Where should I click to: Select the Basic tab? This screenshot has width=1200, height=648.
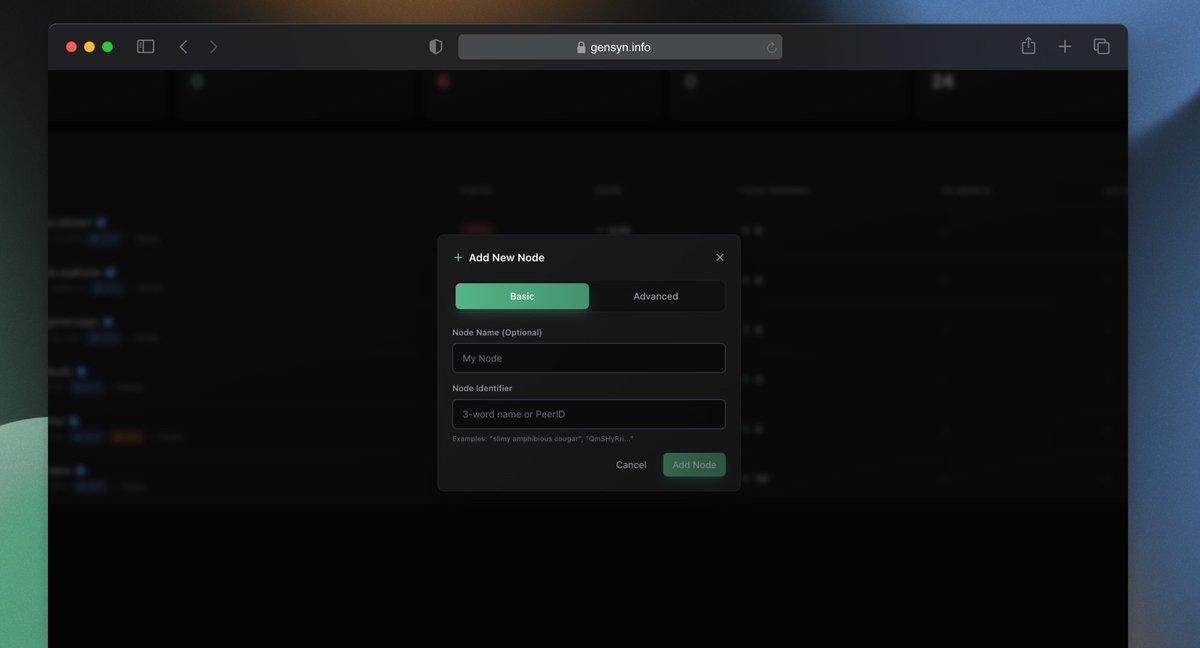coord(522,296)
